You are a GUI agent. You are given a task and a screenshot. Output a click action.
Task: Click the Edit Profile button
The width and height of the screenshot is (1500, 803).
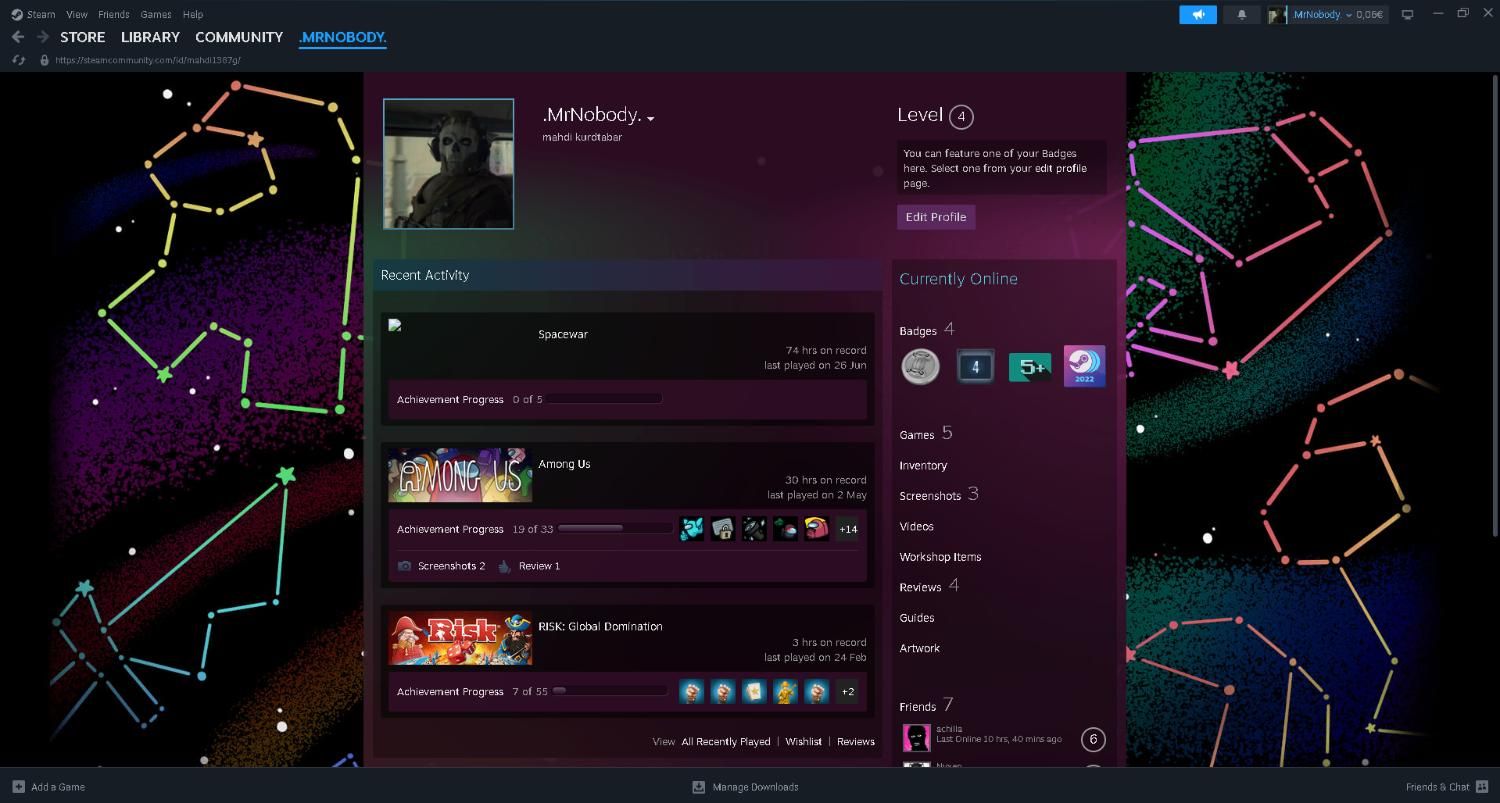click(936, 217)
